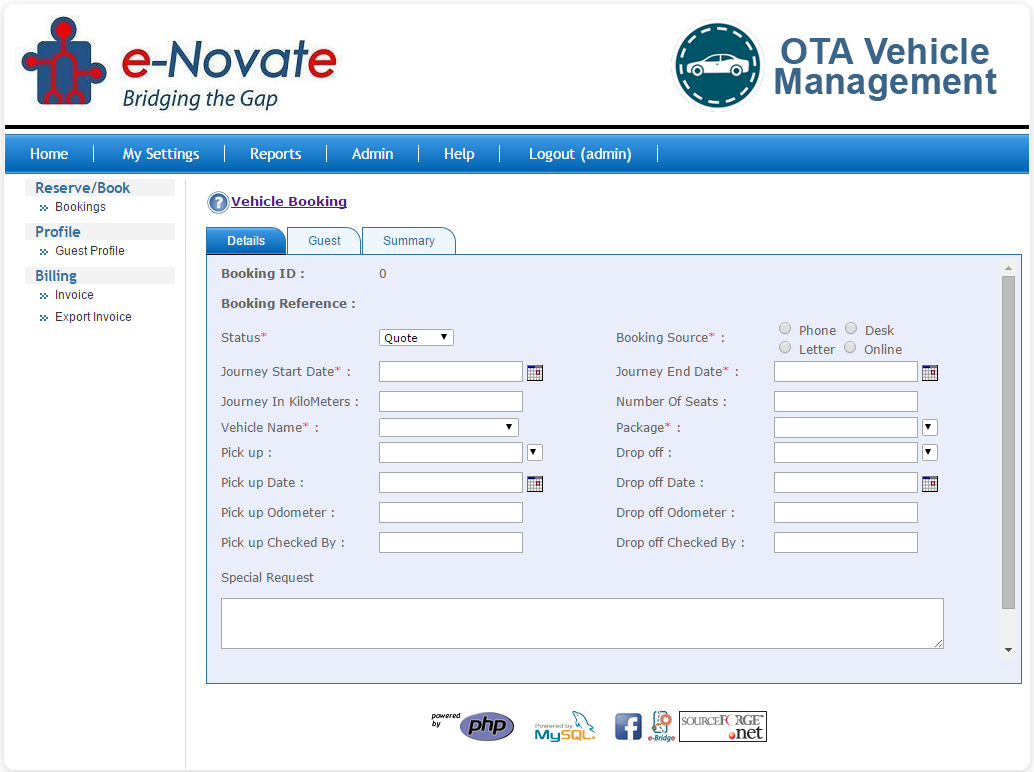The image size is (1034, 772).
Task: Click the MySQL logo in the footer
Action: point(563,726)
